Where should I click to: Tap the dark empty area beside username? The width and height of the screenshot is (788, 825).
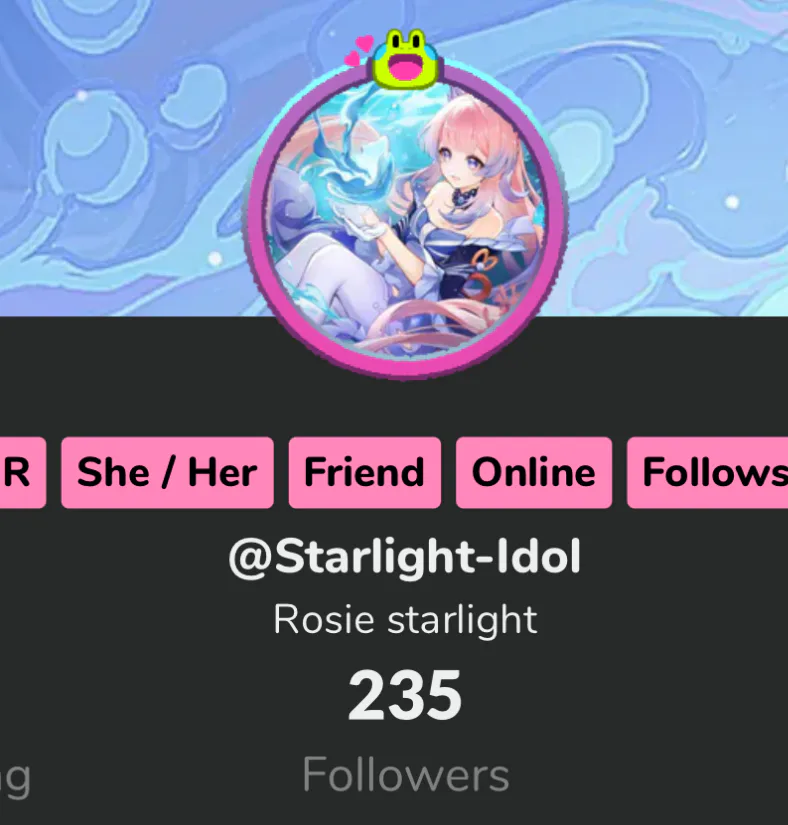click(684, 558)
